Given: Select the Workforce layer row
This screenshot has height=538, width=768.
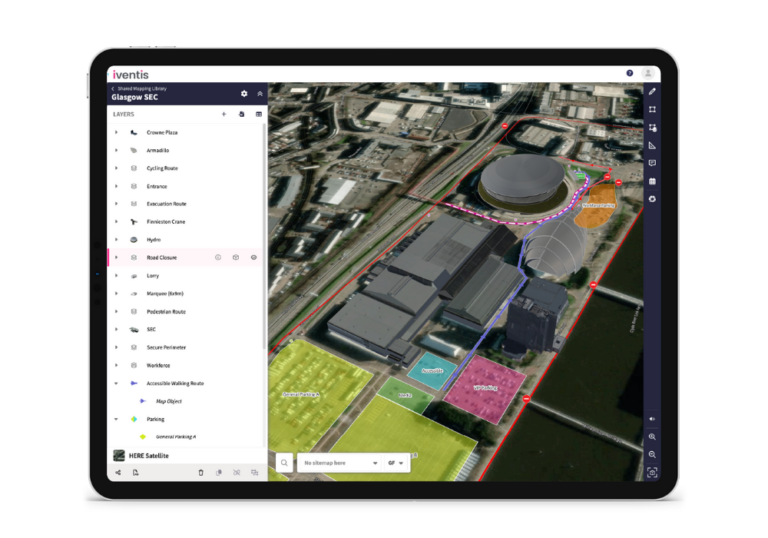Looking at the screenshot, I should (186, 365).
